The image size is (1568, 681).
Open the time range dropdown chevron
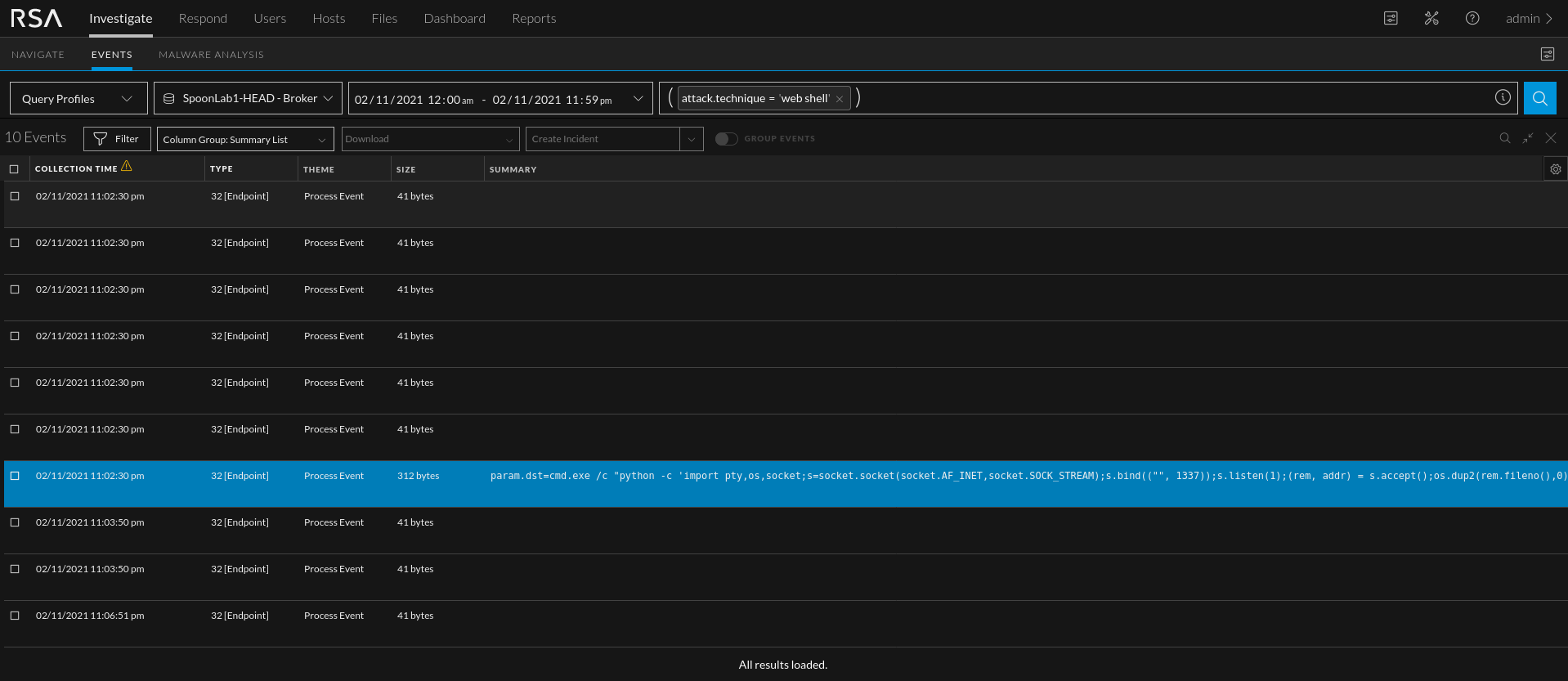pos(638,98)
